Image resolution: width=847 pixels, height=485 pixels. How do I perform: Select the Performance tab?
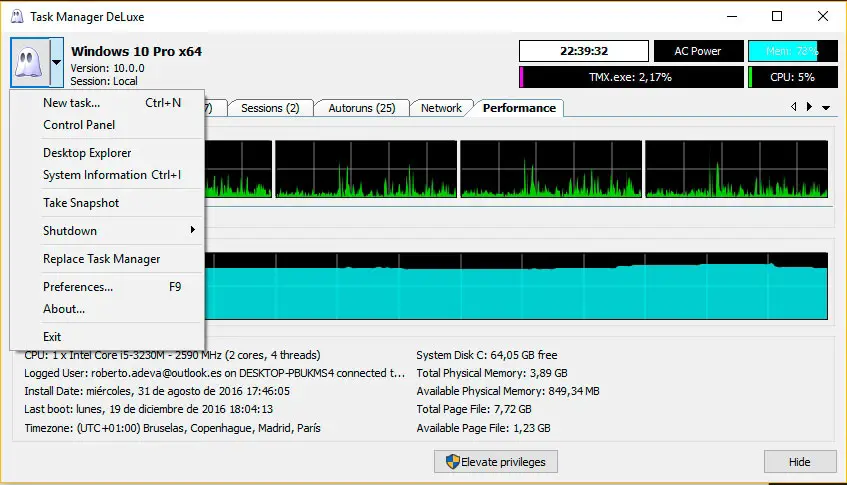[519, 108]
